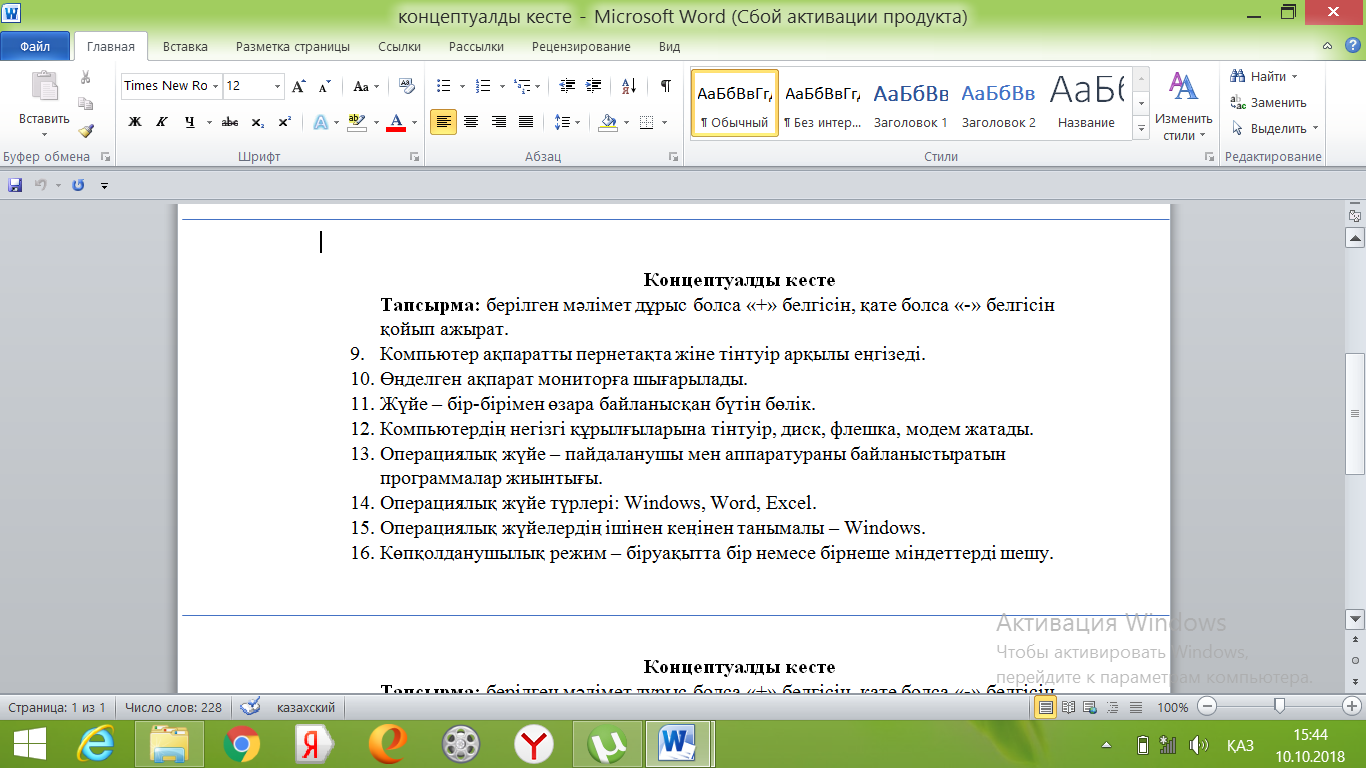Click the spell check icon in status bar
The height and width of the screenshot is (768, 1366).
(251, 707)
